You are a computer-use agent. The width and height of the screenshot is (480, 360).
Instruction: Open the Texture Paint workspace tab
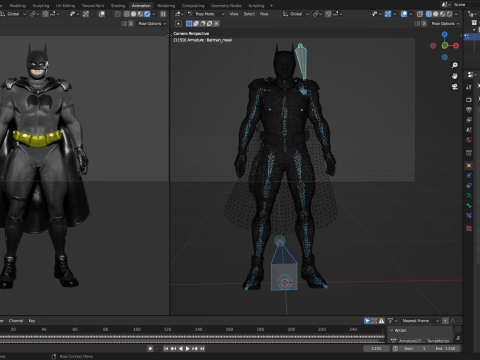coord(93,6)
